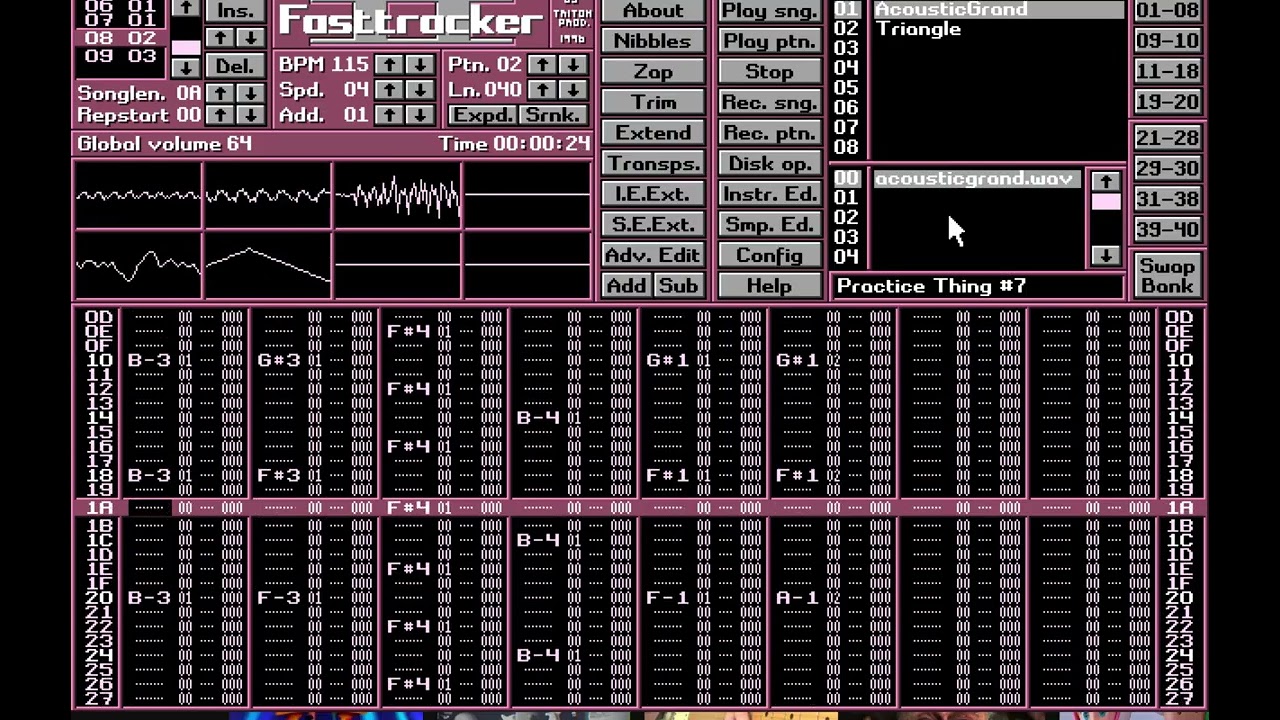
Task: Click the song position list down arrow
Action: [185, 67]
